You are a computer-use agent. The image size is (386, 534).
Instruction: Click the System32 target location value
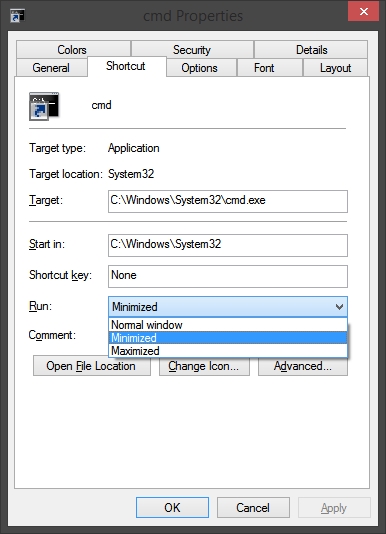click(131, 174)
